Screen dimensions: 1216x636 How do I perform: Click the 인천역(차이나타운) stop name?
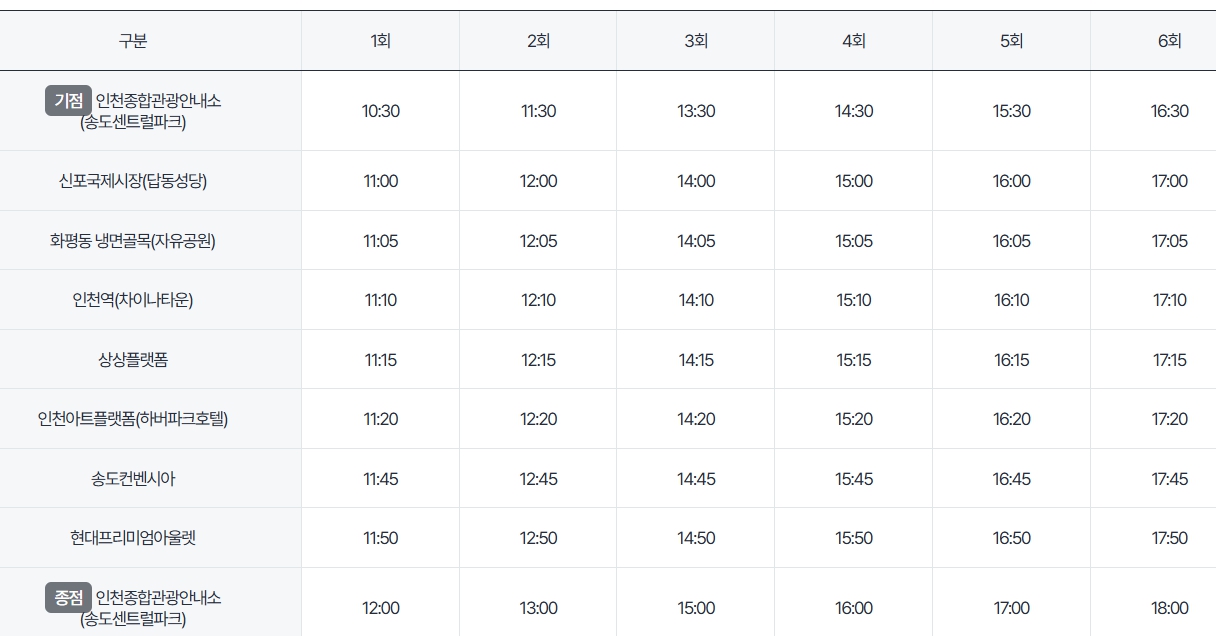133,300
